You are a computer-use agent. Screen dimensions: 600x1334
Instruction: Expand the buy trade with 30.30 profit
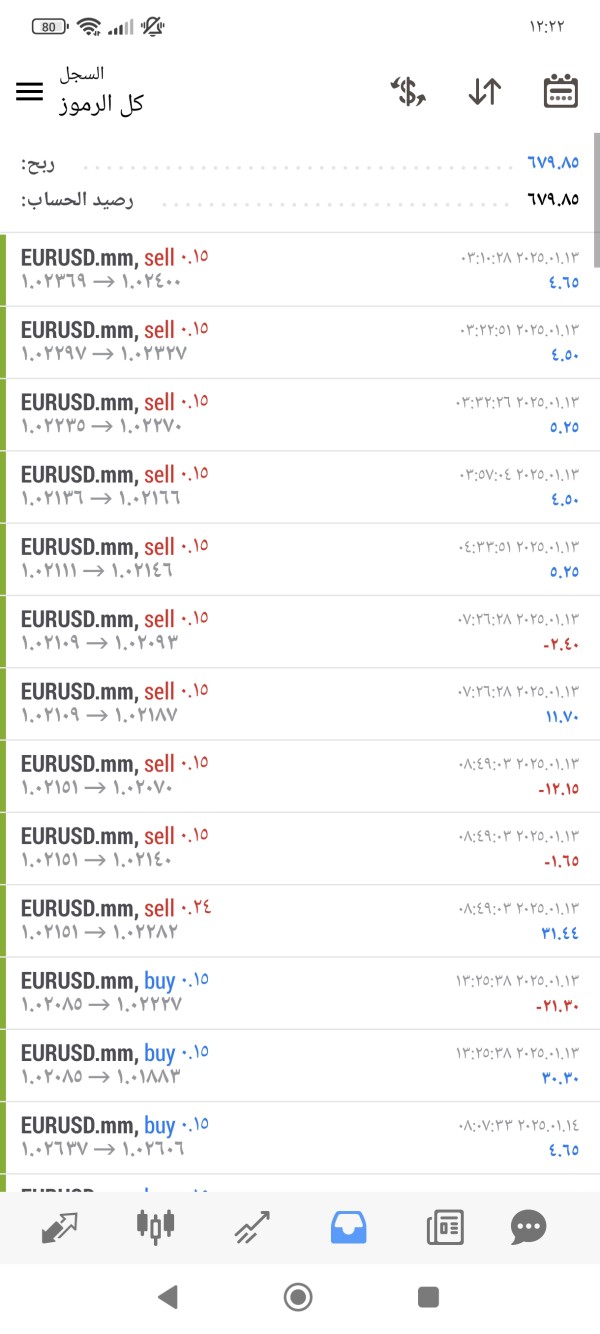pos(300,1065)
